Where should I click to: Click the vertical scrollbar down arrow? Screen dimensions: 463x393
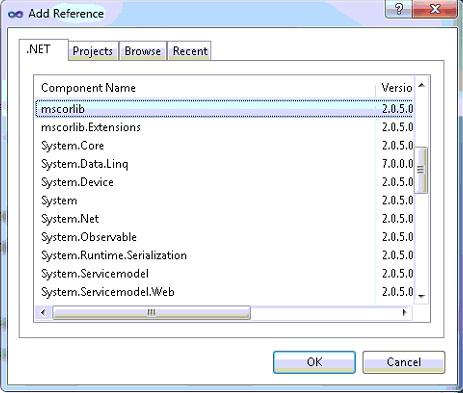[421, 296]
